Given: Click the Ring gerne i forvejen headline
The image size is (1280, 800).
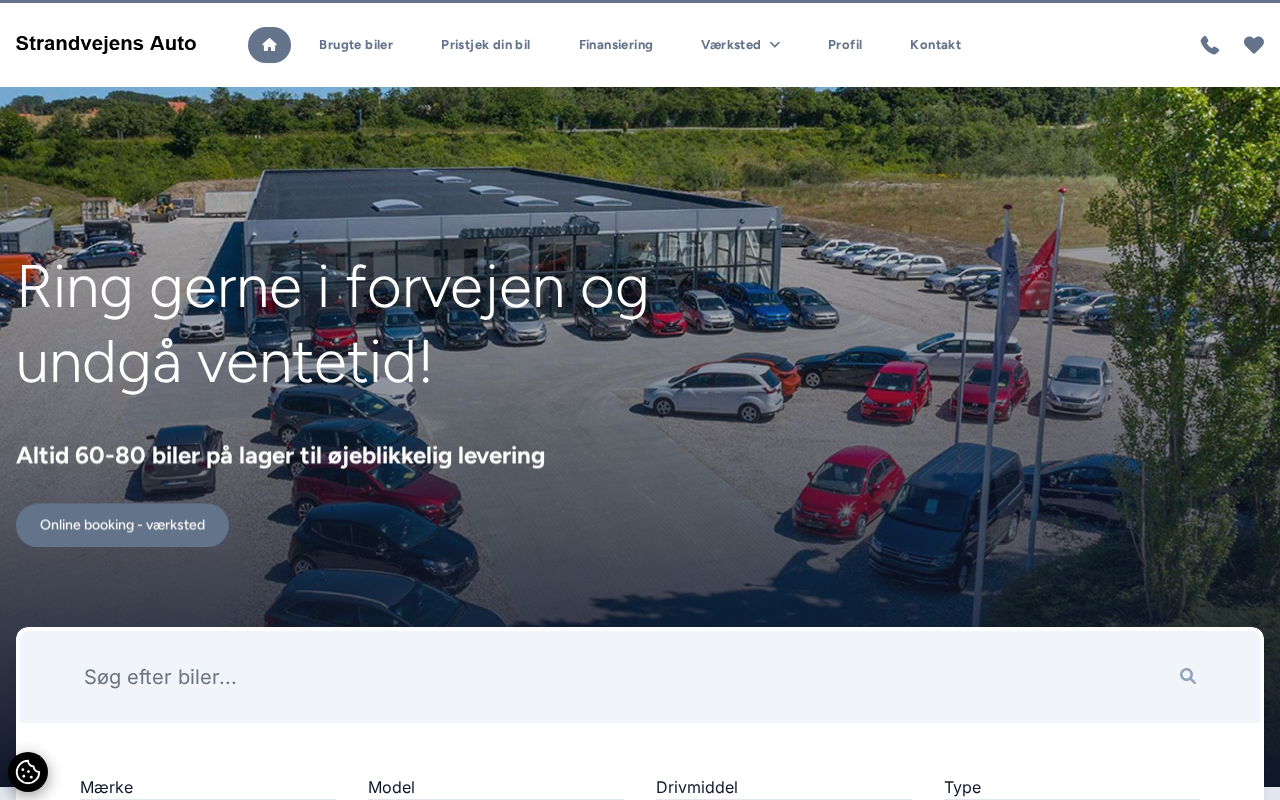Looking at the screenshot, I should click(x=333, y=323).
